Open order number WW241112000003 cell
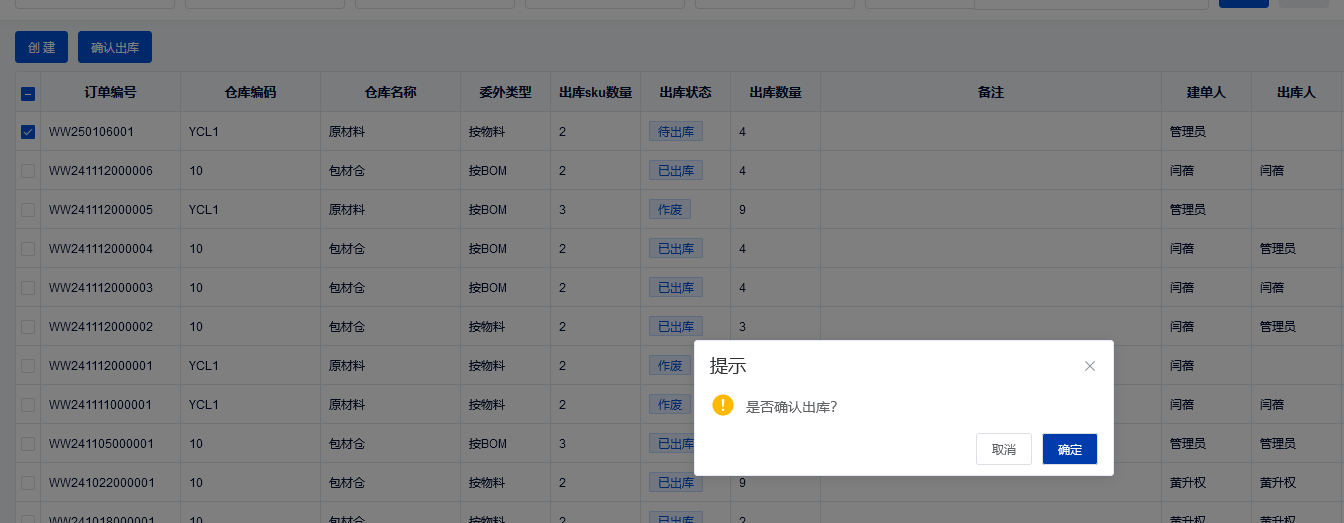This screenshot has width=1344, height=523. click(x=101, y=288)
